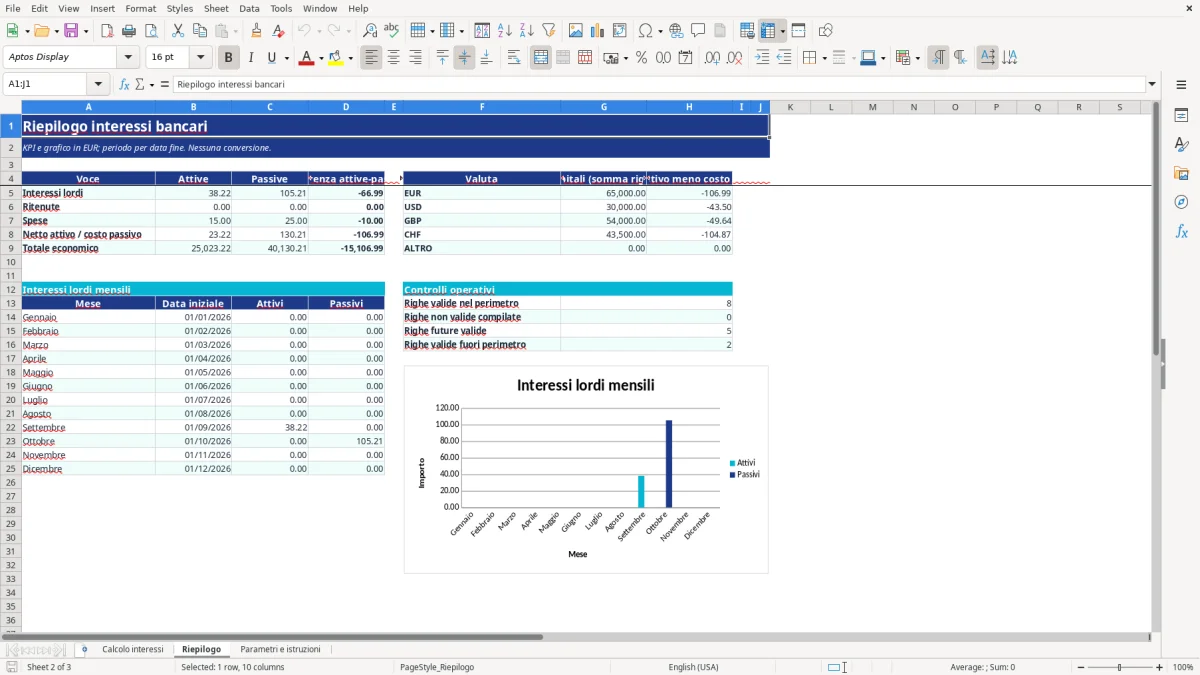Open the Borders dropdown arrow
The width and height of the screenshot is (1200, 675).
pyautogui.click(x=824, y=58)
